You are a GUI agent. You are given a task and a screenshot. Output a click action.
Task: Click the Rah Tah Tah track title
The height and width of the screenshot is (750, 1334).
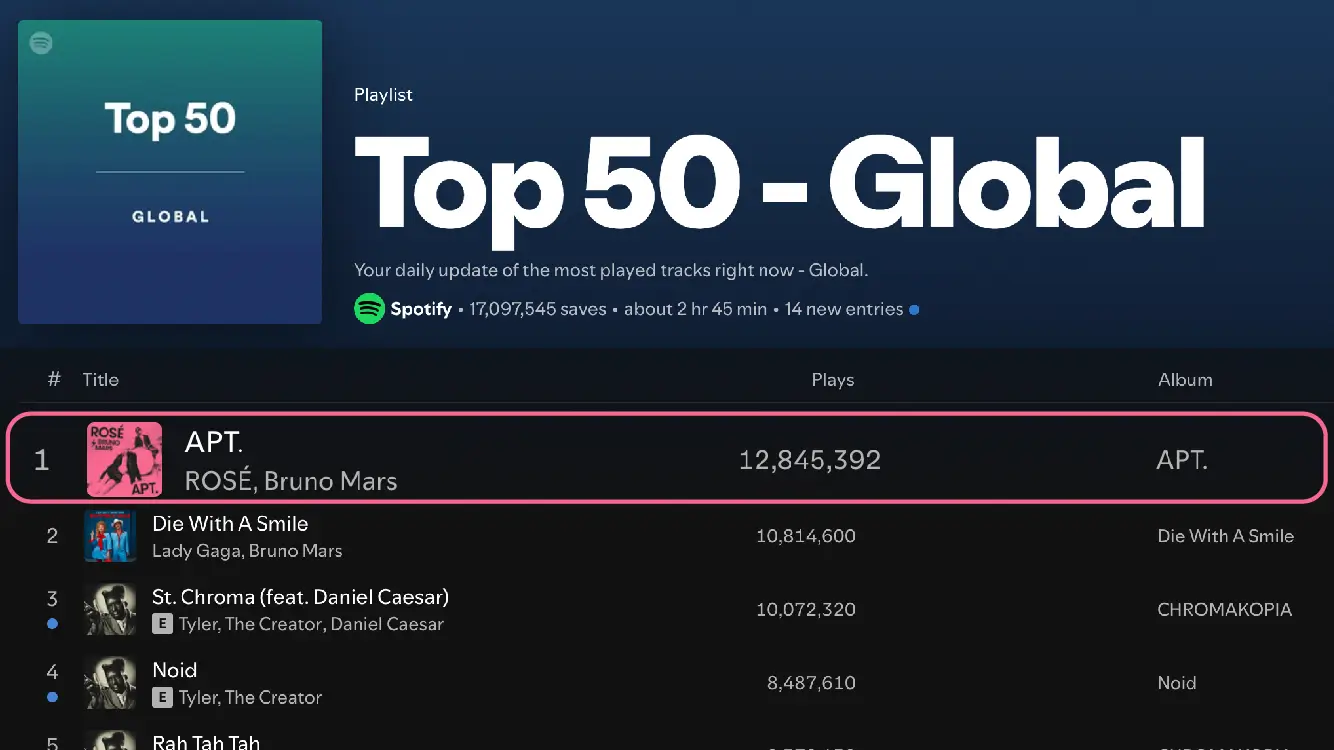pyautogui.click(x=206, y=742)
